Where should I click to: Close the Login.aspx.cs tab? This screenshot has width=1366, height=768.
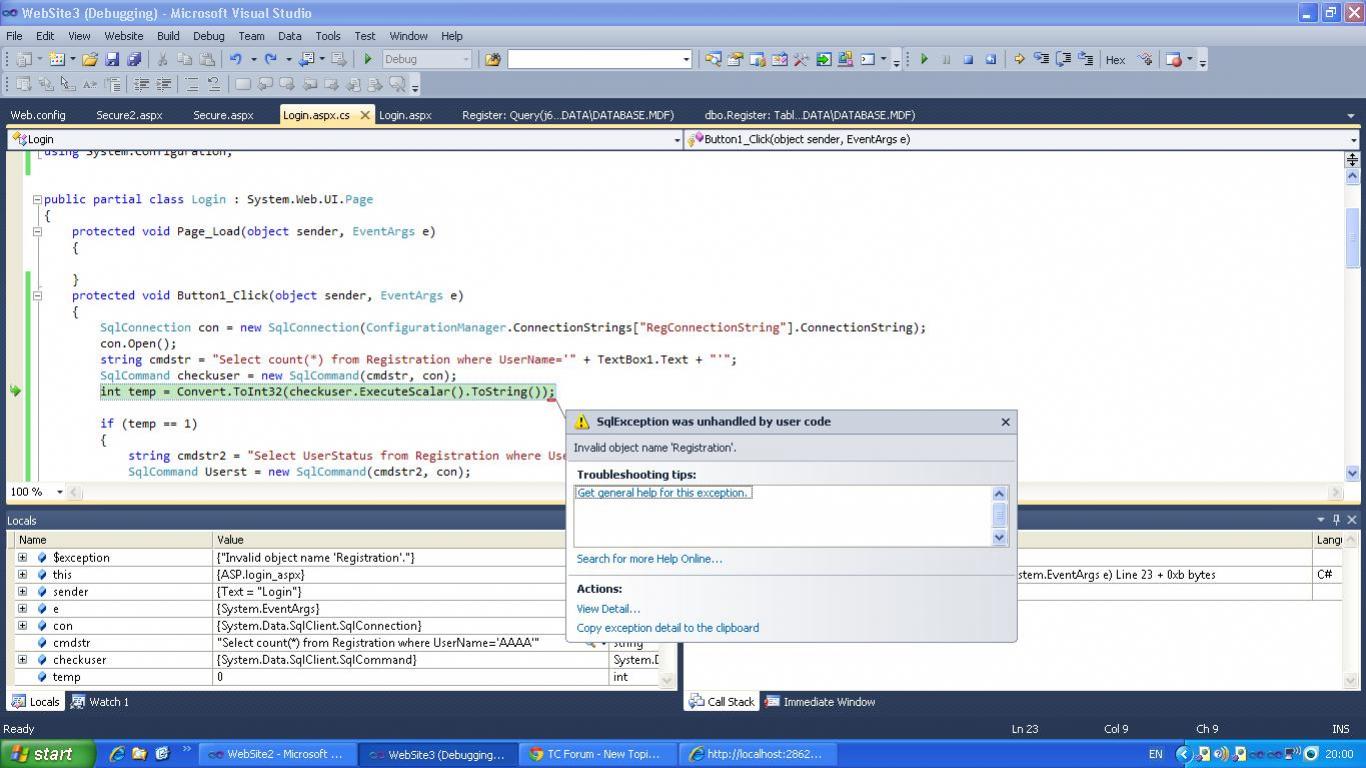[365, 115]
